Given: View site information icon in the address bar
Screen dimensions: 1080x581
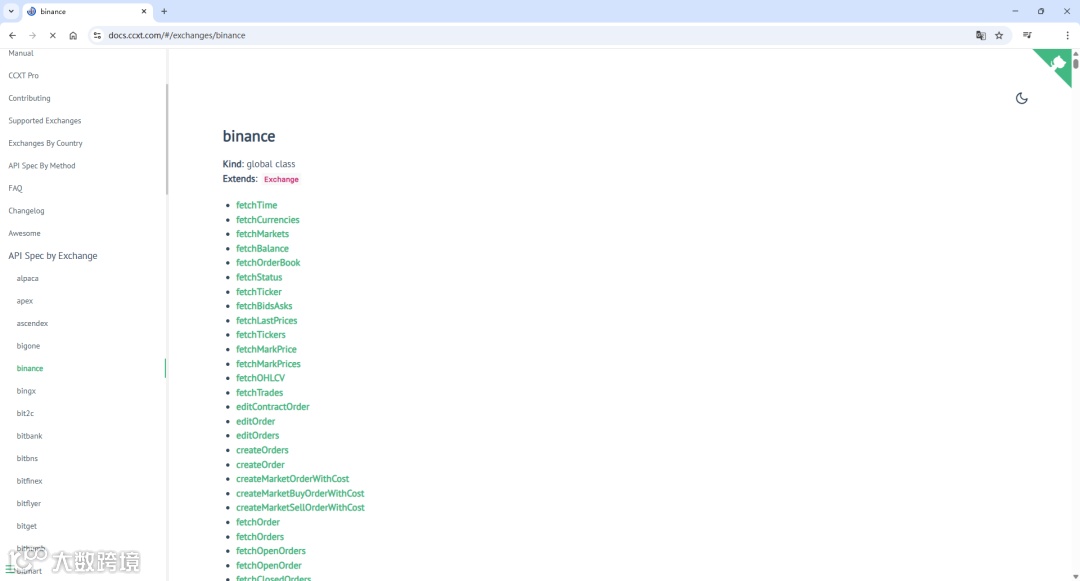Looking at the screenshot, I should click(x=97, y=35).
